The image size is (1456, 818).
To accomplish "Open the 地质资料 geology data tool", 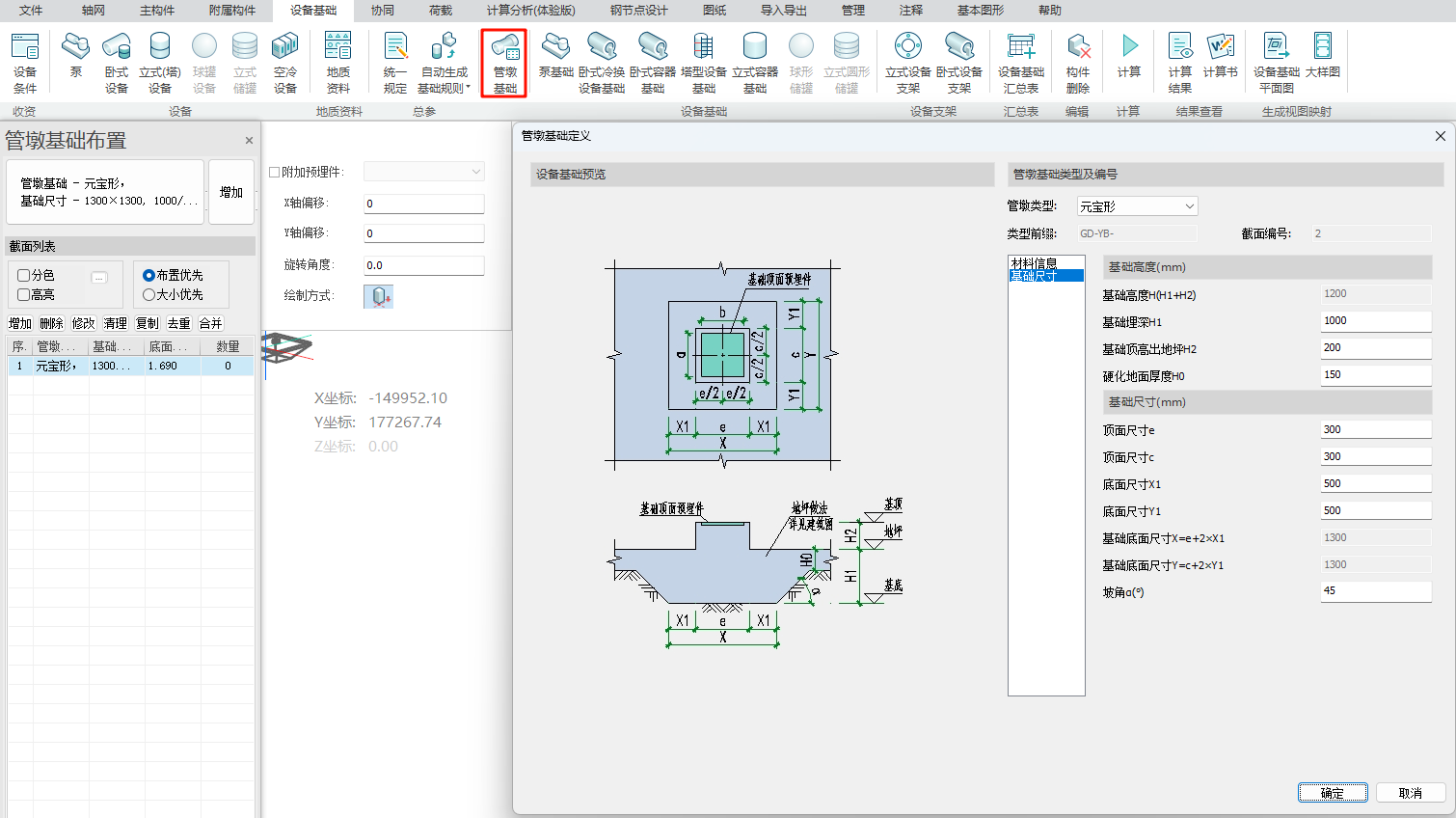I will coord(337,62).
